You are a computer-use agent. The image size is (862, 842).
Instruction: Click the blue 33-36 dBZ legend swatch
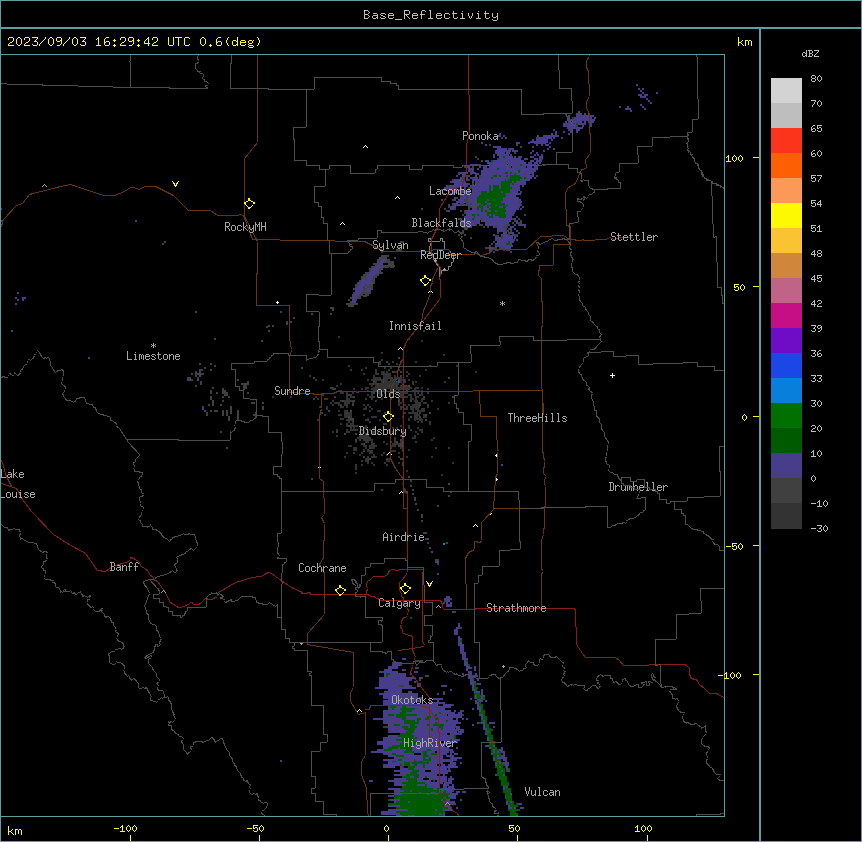(x=786, y=365)
